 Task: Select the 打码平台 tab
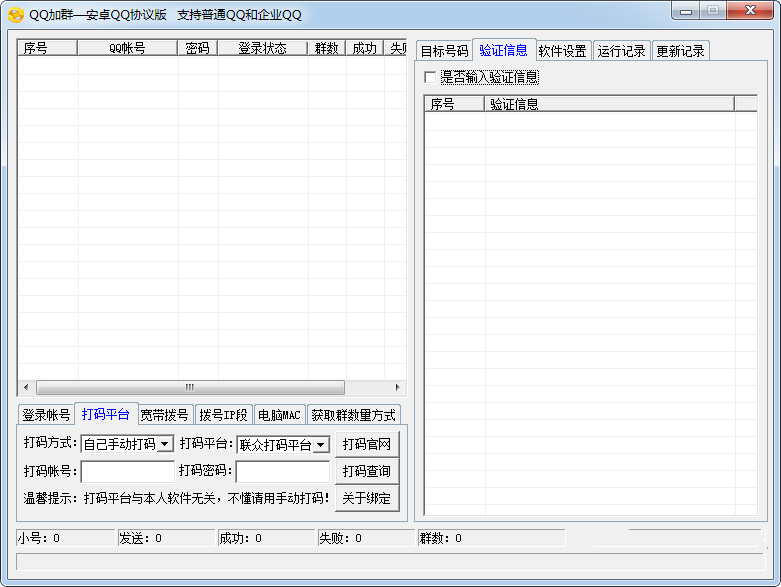106,414
